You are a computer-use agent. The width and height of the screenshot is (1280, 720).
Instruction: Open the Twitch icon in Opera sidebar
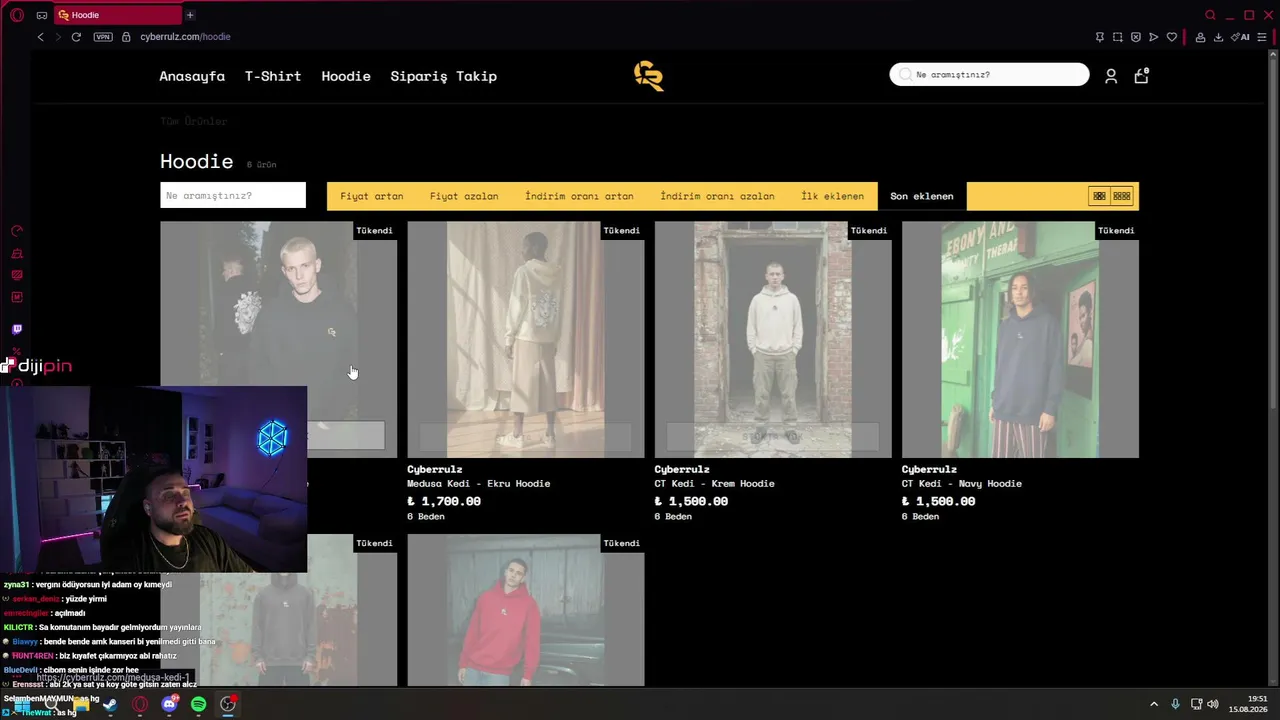17,329
